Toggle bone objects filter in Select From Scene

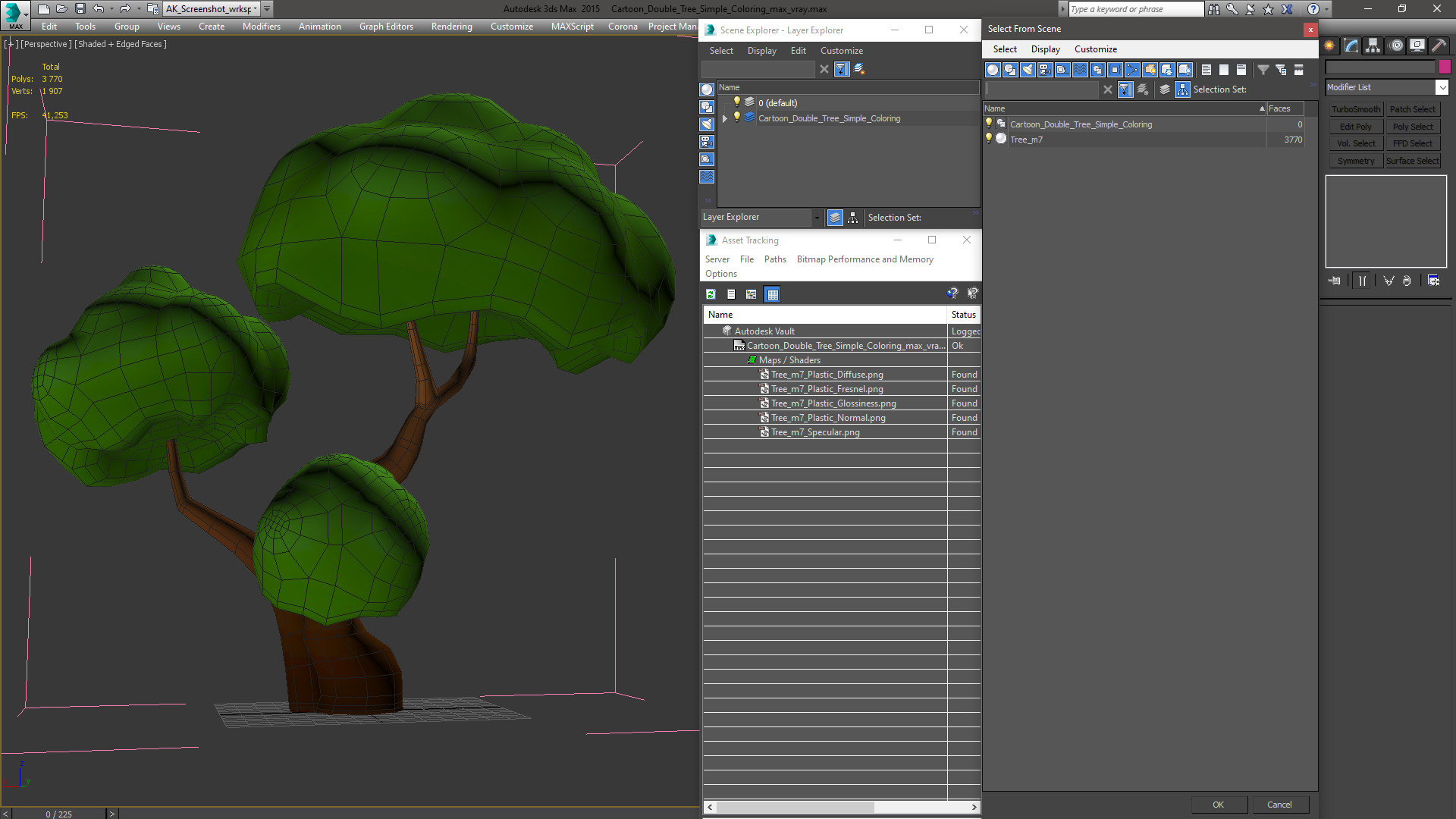click(1132, 70)
